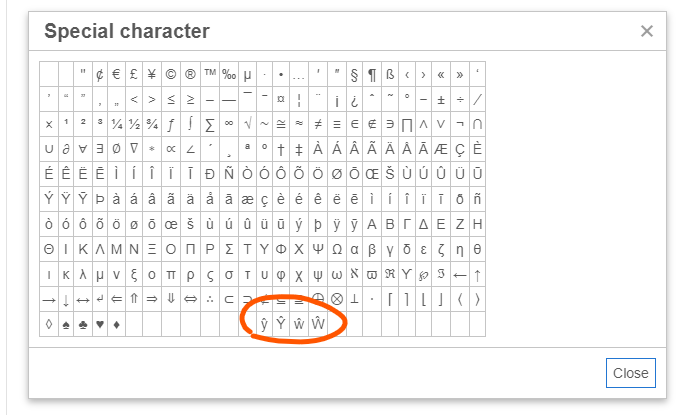Select the euro sign €
This screenshot has height=415, width=684.
(117, 74)
